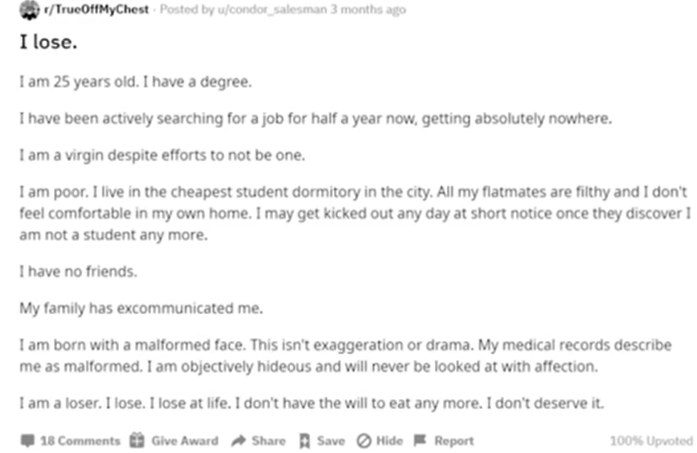
Task: Click the r/TrueOffMyChest subreddit avatar icon
Action: 29,10
